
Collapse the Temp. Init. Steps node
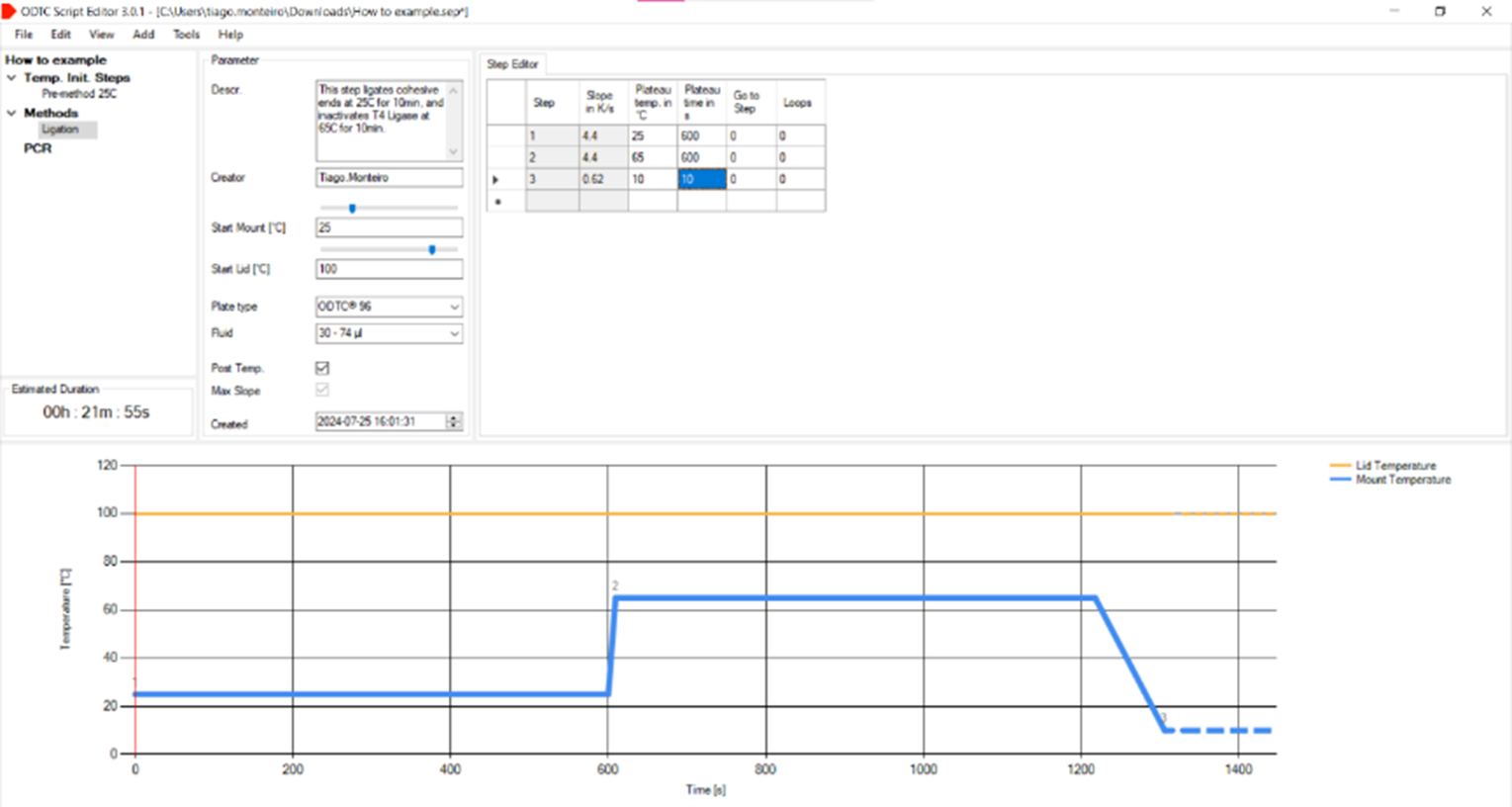(11, 77)
